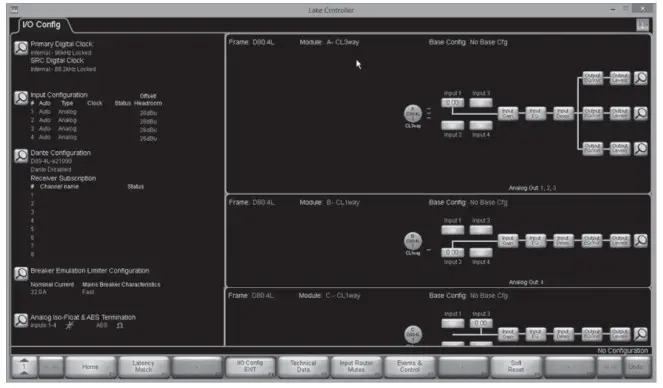Screen dimensions: 663x388
Task: Open Events & Control from bottom bar
Action: click(x=409, y=366)
